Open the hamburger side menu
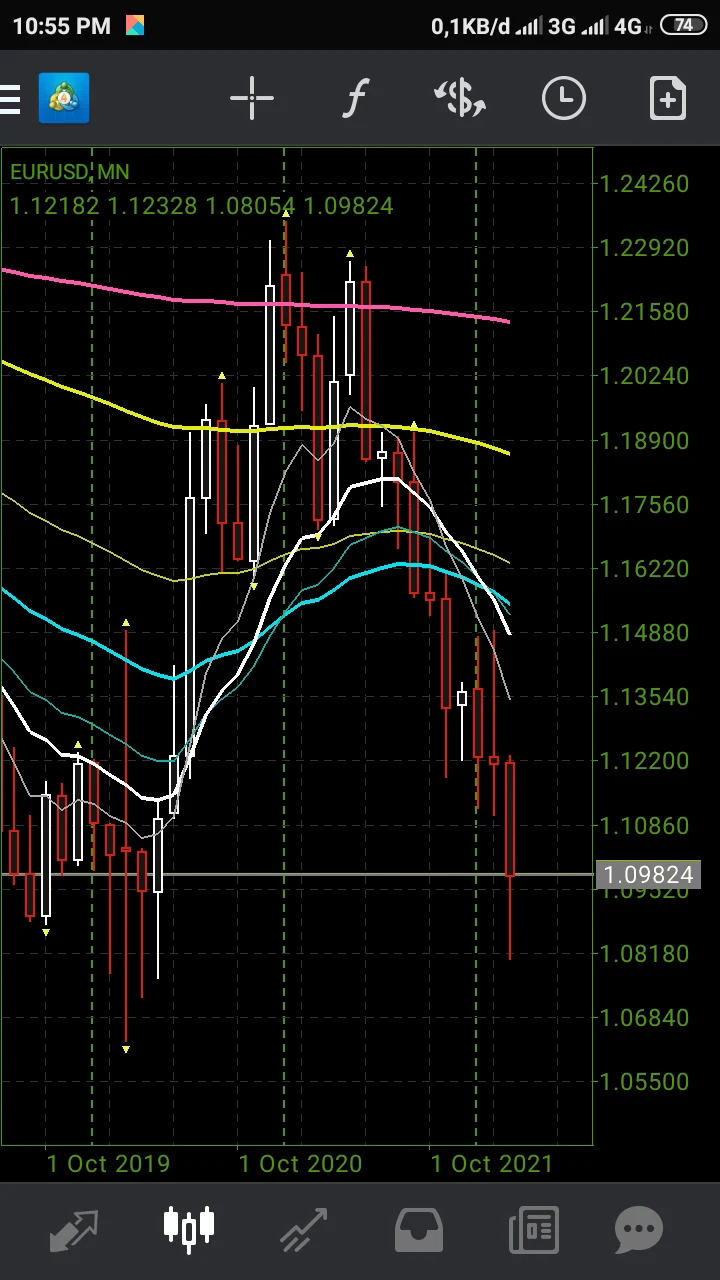Screen dimensions: 720x1280 click(x=10, y=99)
